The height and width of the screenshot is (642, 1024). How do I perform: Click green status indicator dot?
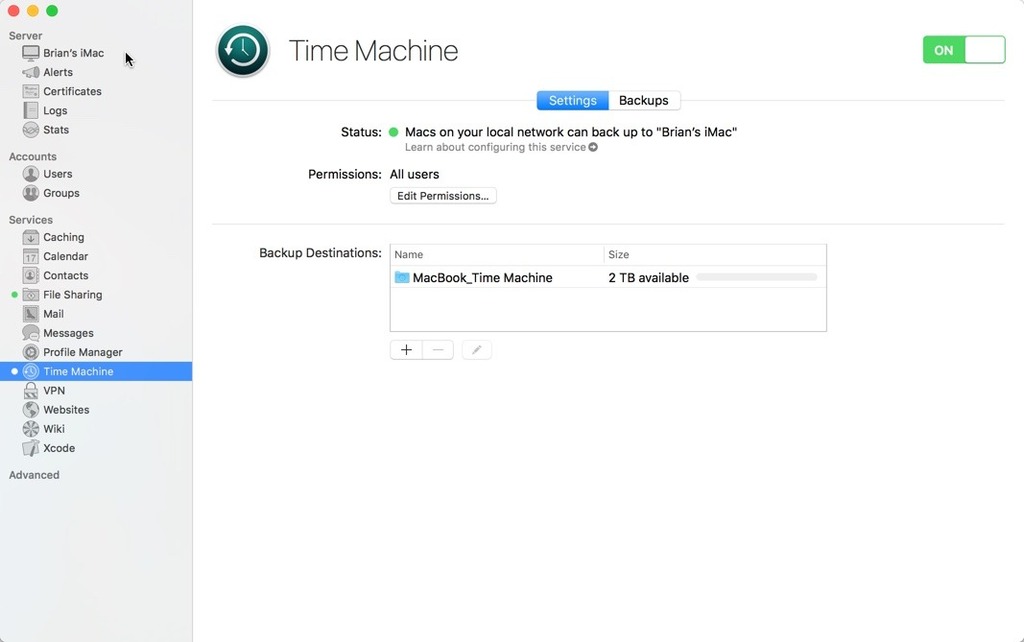(393, 132)
